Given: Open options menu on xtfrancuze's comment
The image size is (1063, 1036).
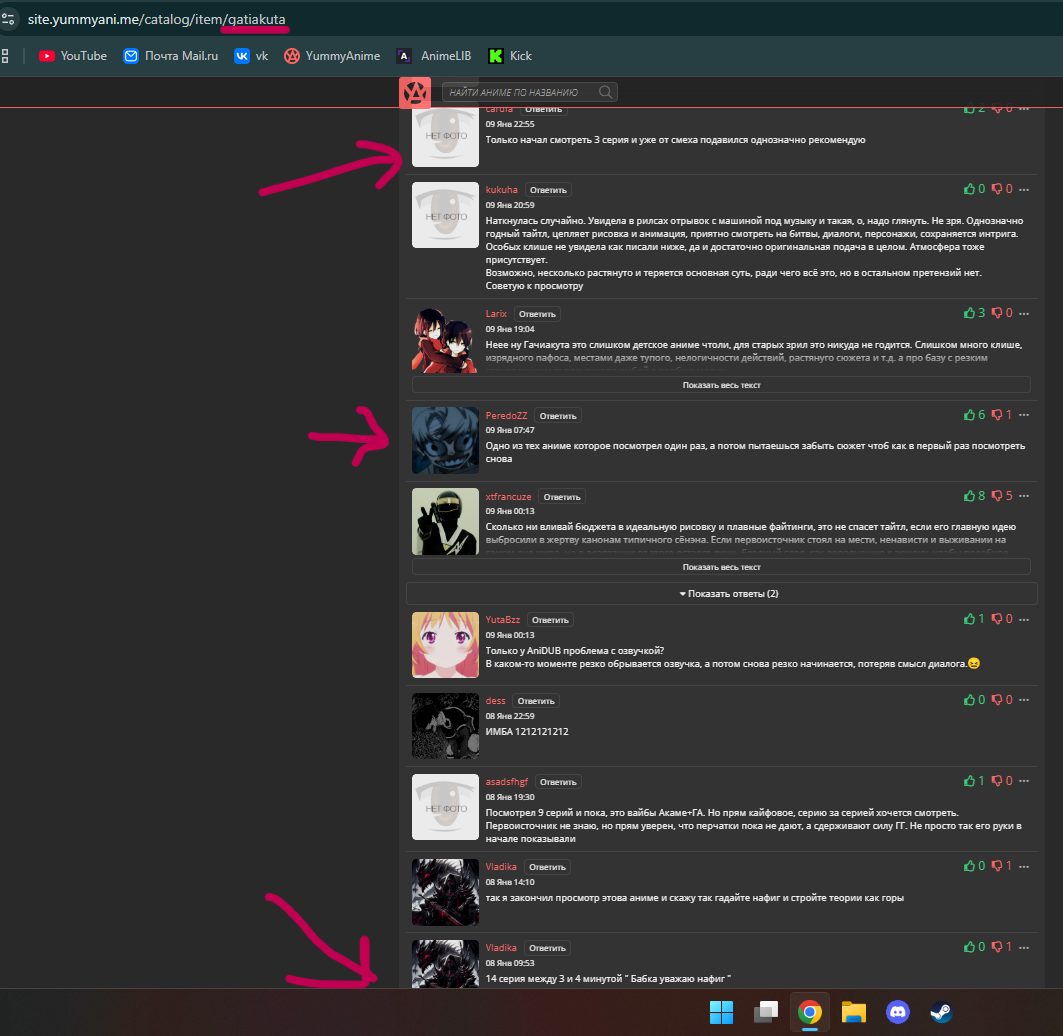Looking at the screenshot, I should 1024,496.
